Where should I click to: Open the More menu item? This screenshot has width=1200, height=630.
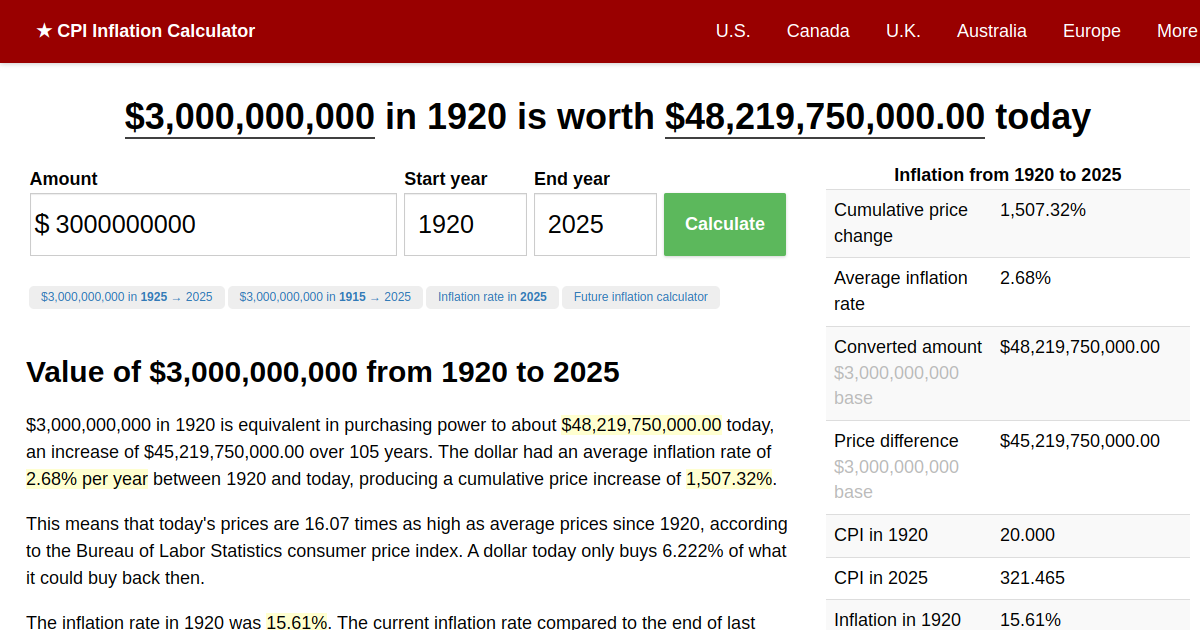(1177, 31)
